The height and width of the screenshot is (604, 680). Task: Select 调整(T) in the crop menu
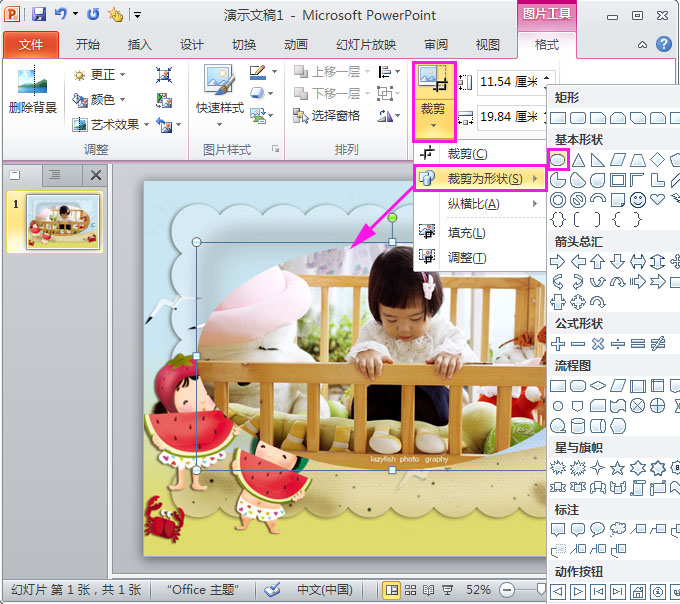(479, 258)
